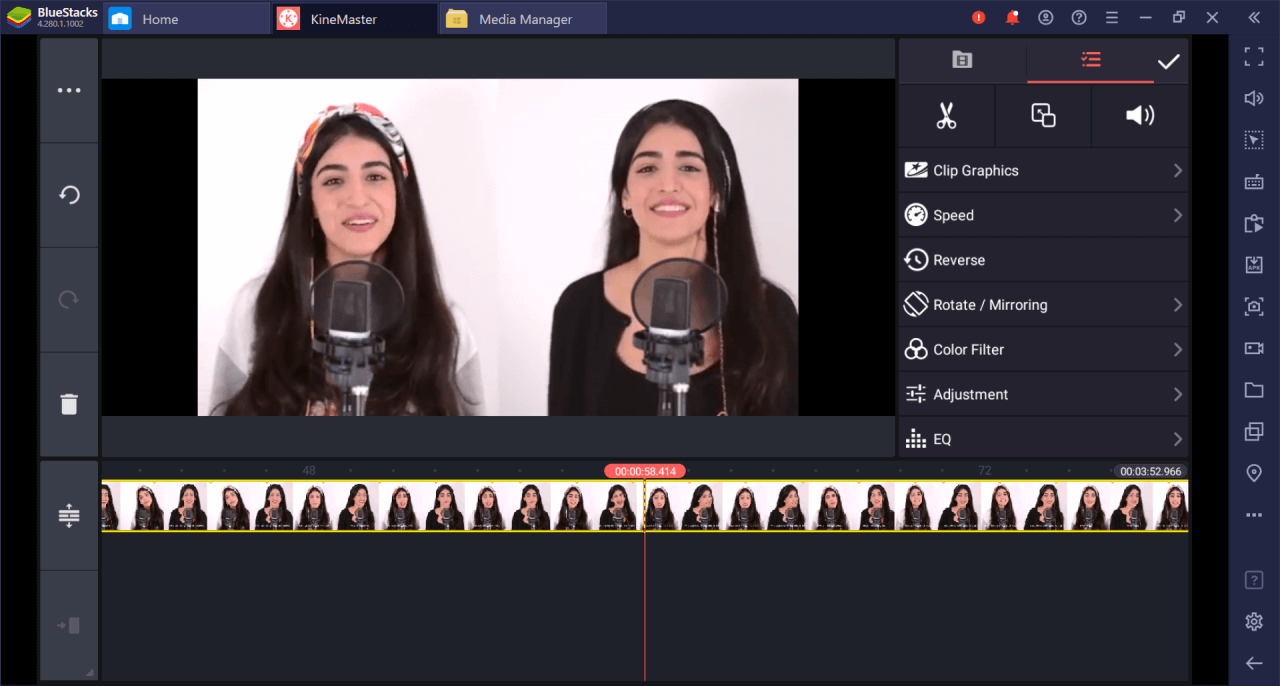Open the media folder icon in sidebar
This screenshot has height=686, width=1280.
click(1254, 390)
